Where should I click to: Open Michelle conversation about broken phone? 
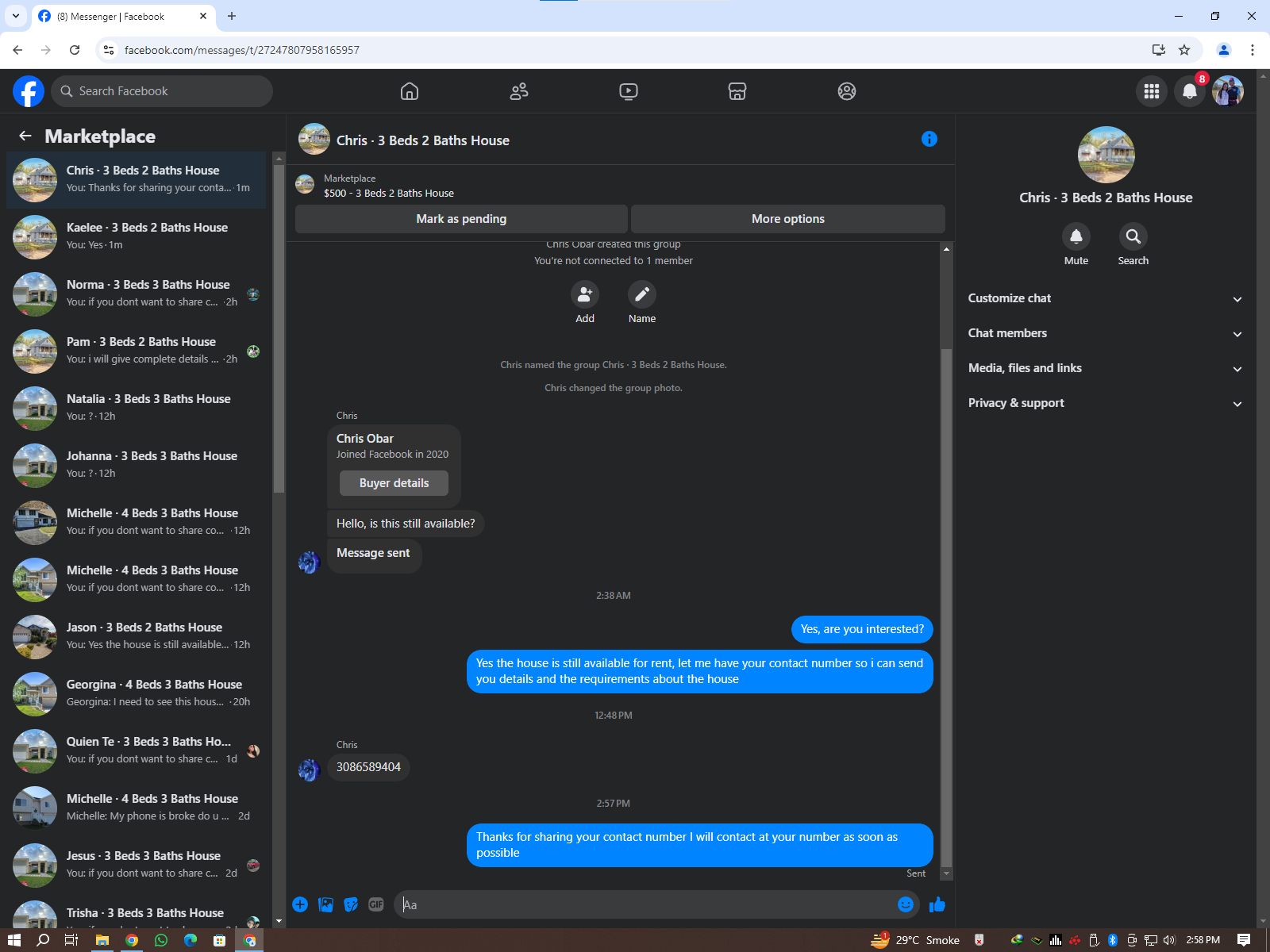tap(137, 808)
